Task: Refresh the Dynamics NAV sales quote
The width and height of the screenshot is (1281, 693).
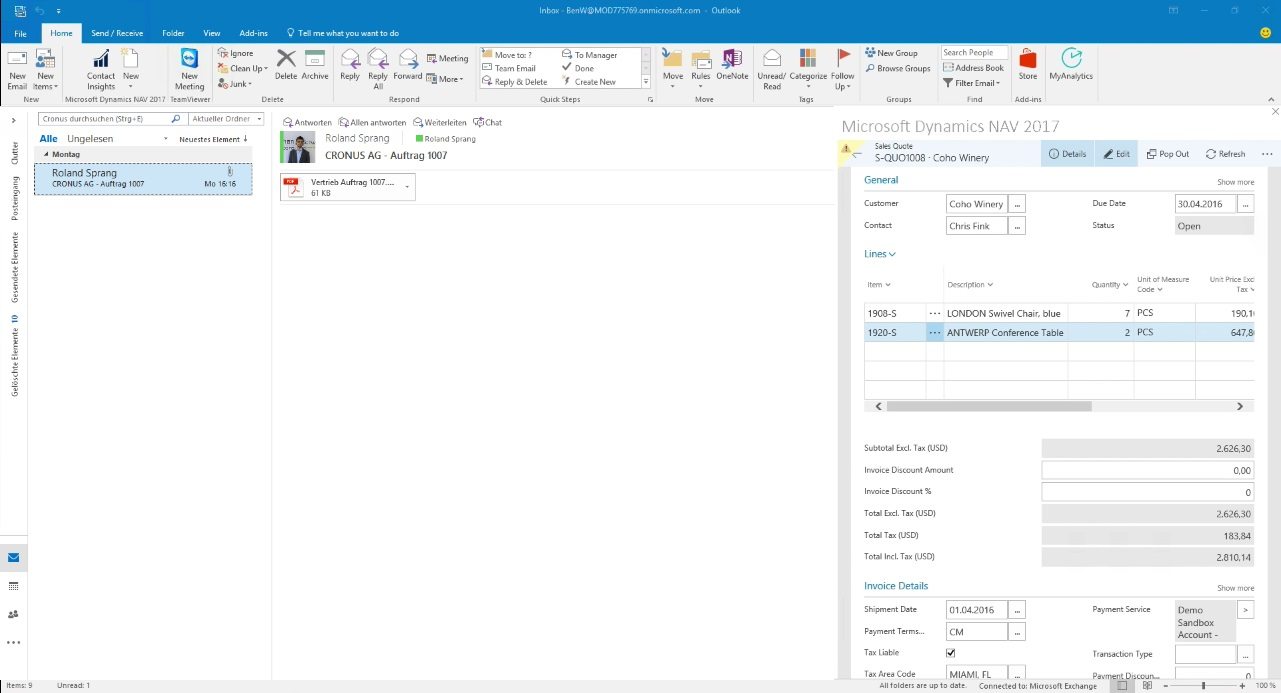Action: [1226, 154]
